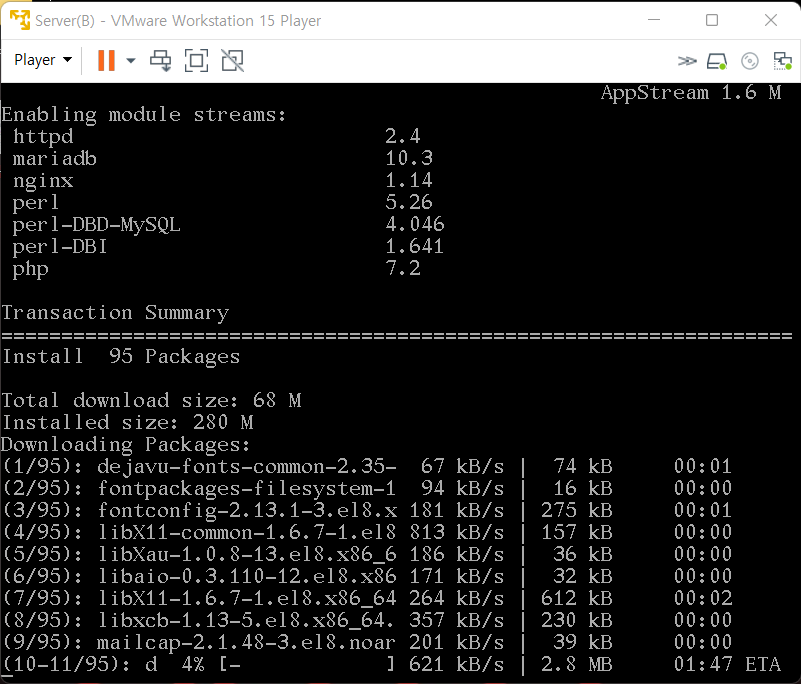The width and height of the screenshot is (801, 684).
Task: Open the Player menu
Action: (x=43, y=60)
